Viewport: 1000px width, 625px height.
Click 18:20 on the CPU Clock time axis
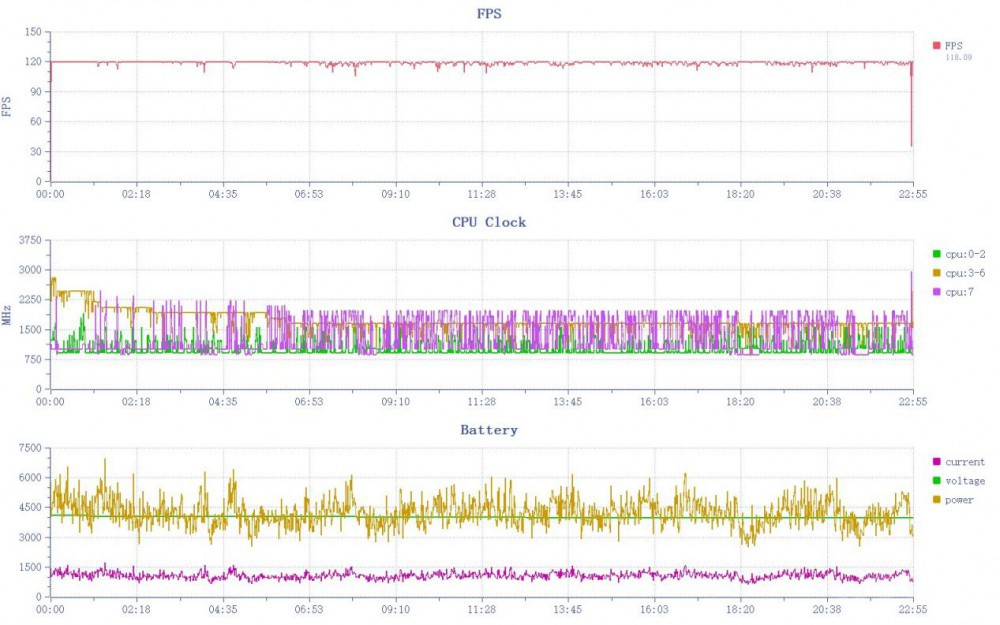(740, 402)
